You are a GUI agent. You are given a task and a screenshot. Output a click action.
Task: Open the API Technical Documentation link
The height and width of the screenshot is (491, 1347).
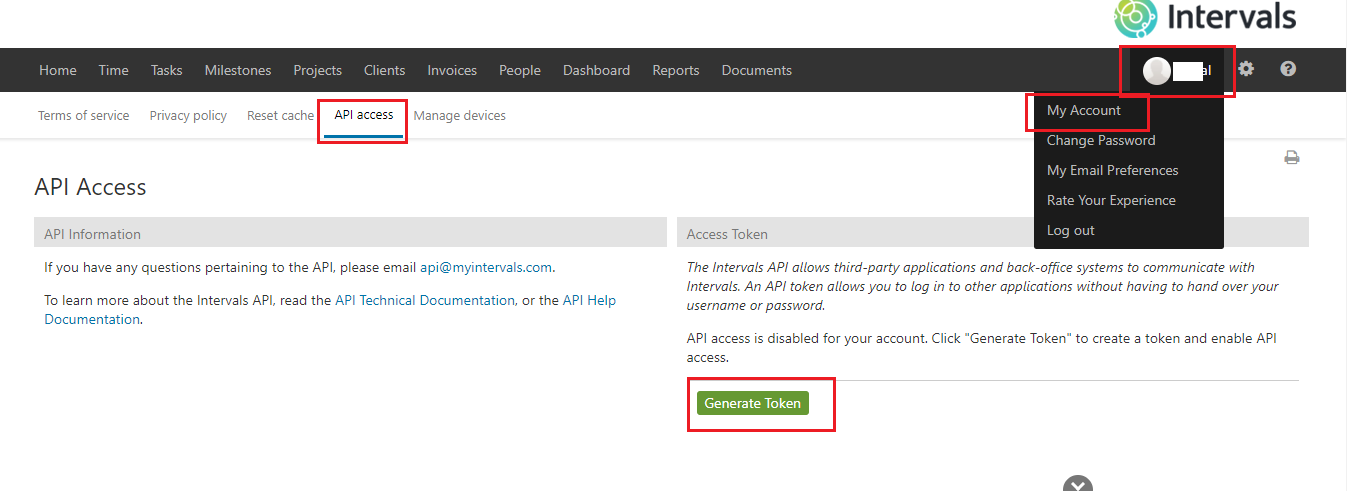425,300
